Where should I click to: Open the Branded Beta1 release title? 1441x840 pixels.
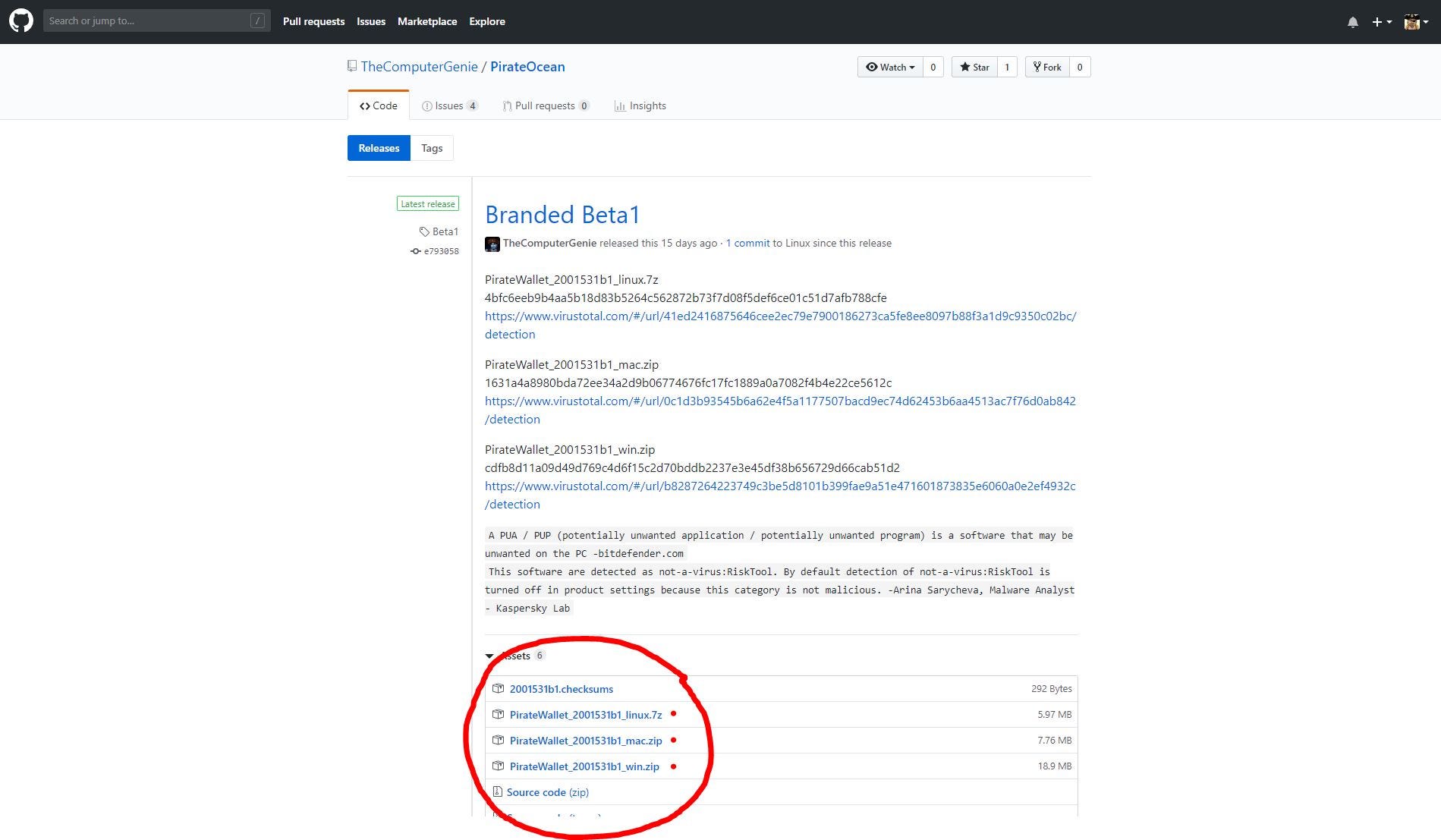point(562,215)
